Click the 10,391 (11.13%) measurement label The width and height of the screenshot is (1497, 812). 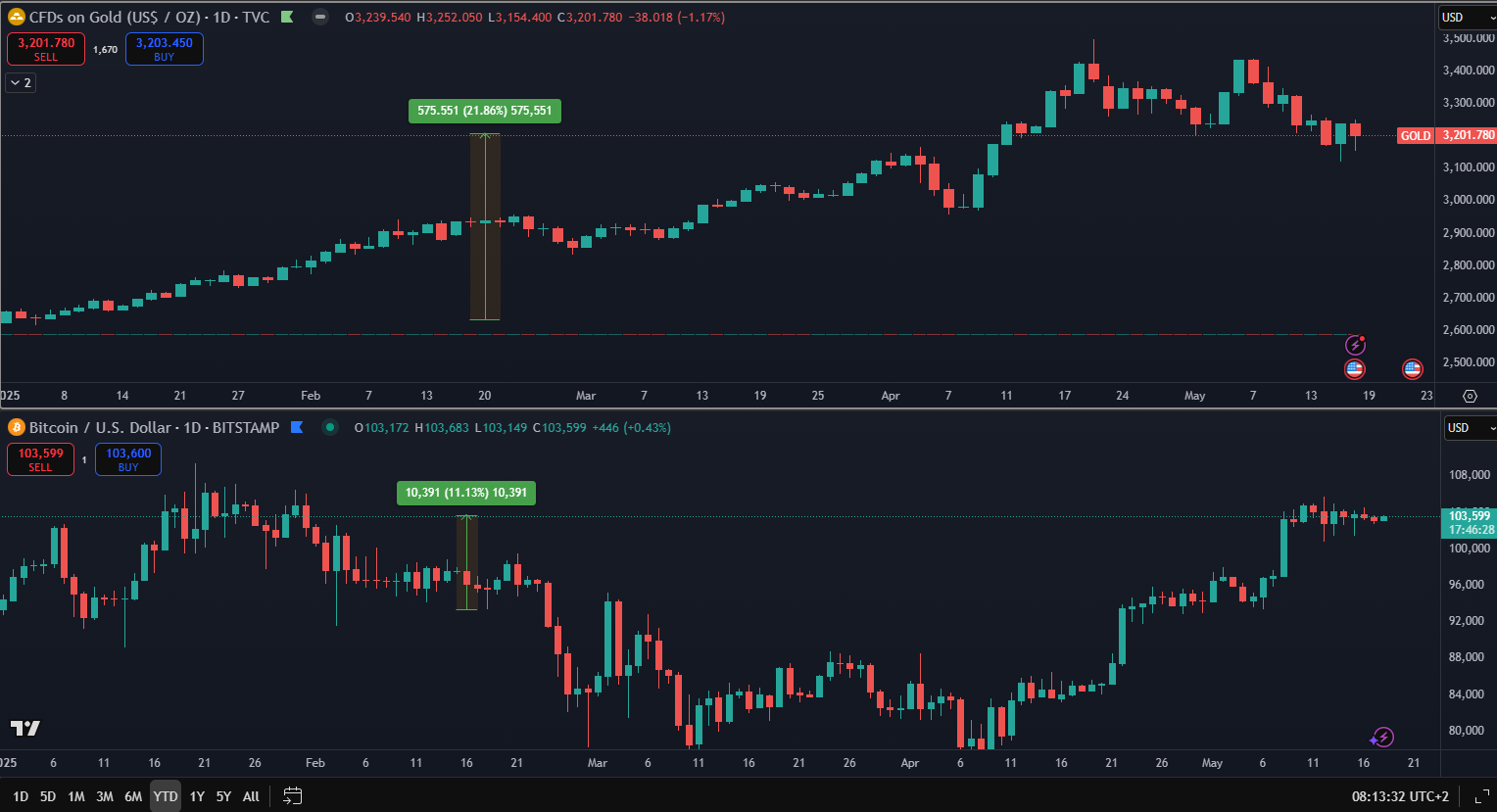(466, 493)
